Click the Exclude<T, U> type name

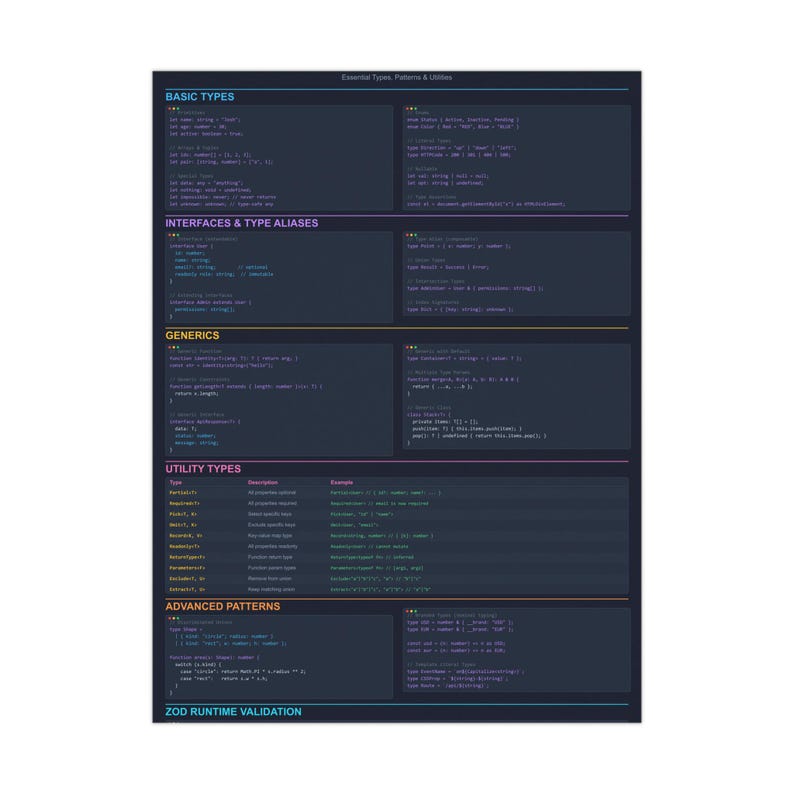click(x=187, y=579)
